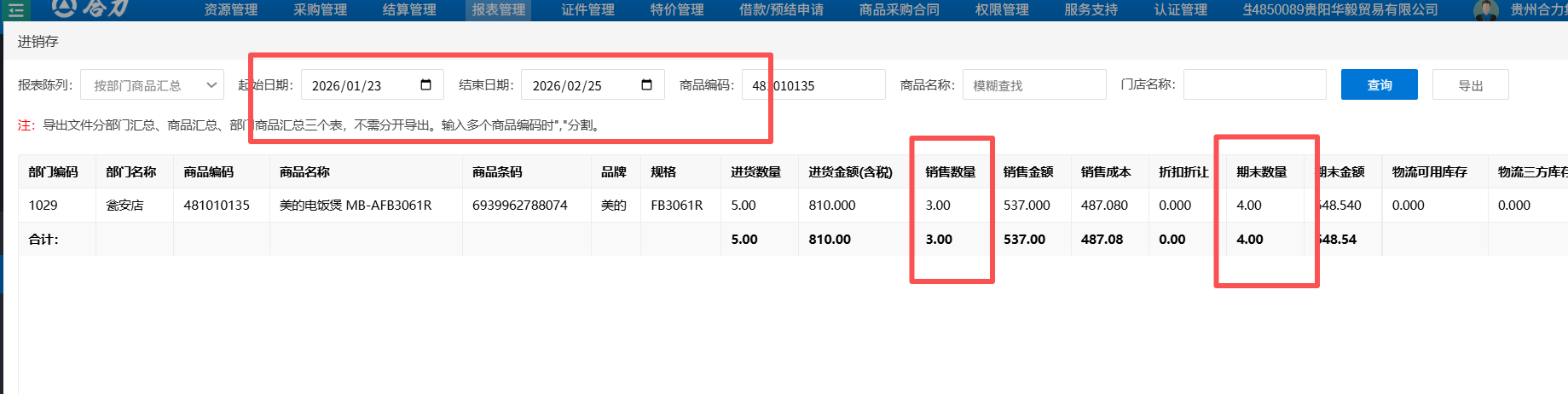Open the 商品采购合同 menu
Viewport: 1568px width, 394px height.
click(899, 10)
